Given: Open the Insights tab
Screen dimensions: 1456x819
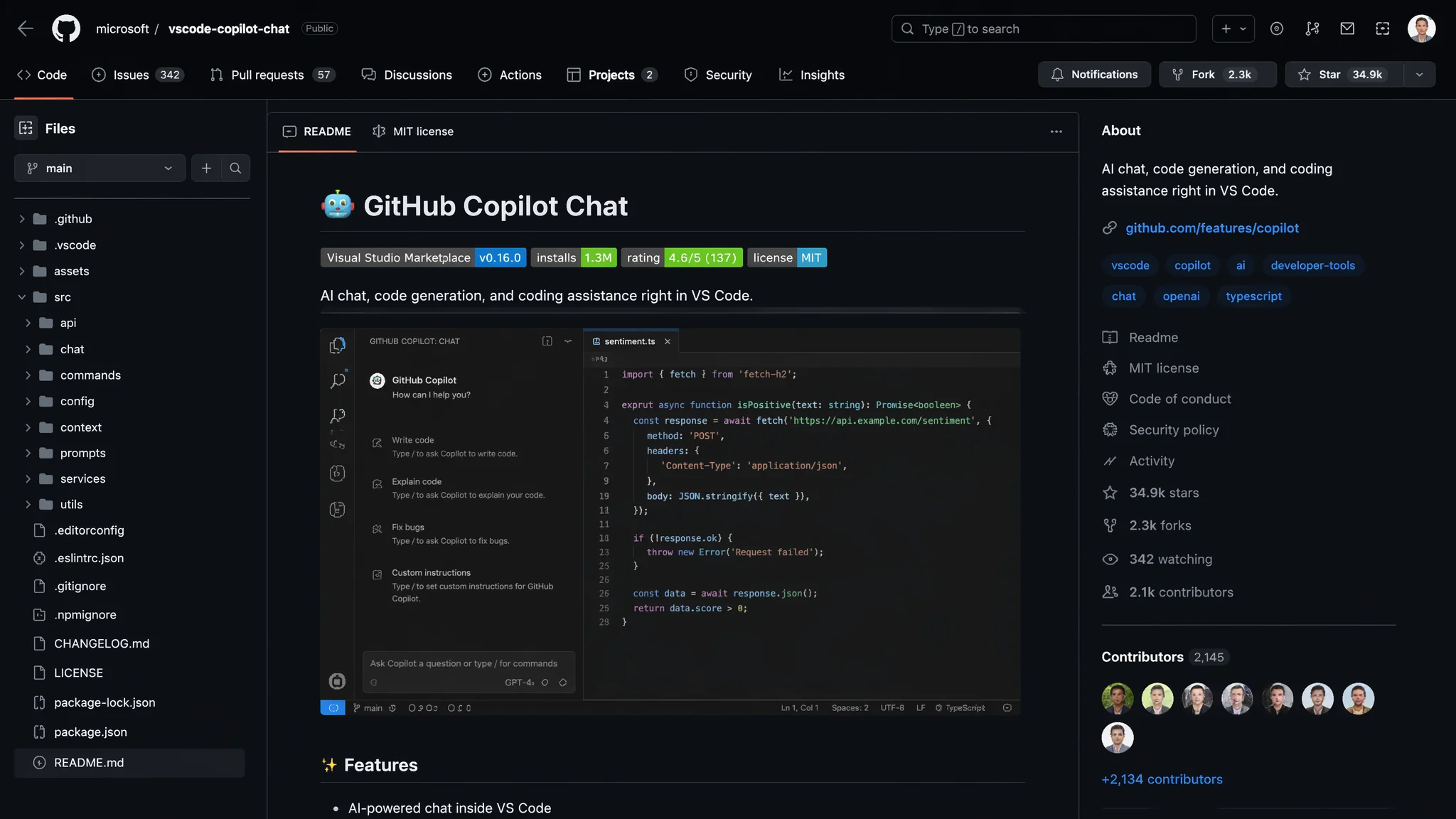Looking at the screenshot, I should 812,75.
